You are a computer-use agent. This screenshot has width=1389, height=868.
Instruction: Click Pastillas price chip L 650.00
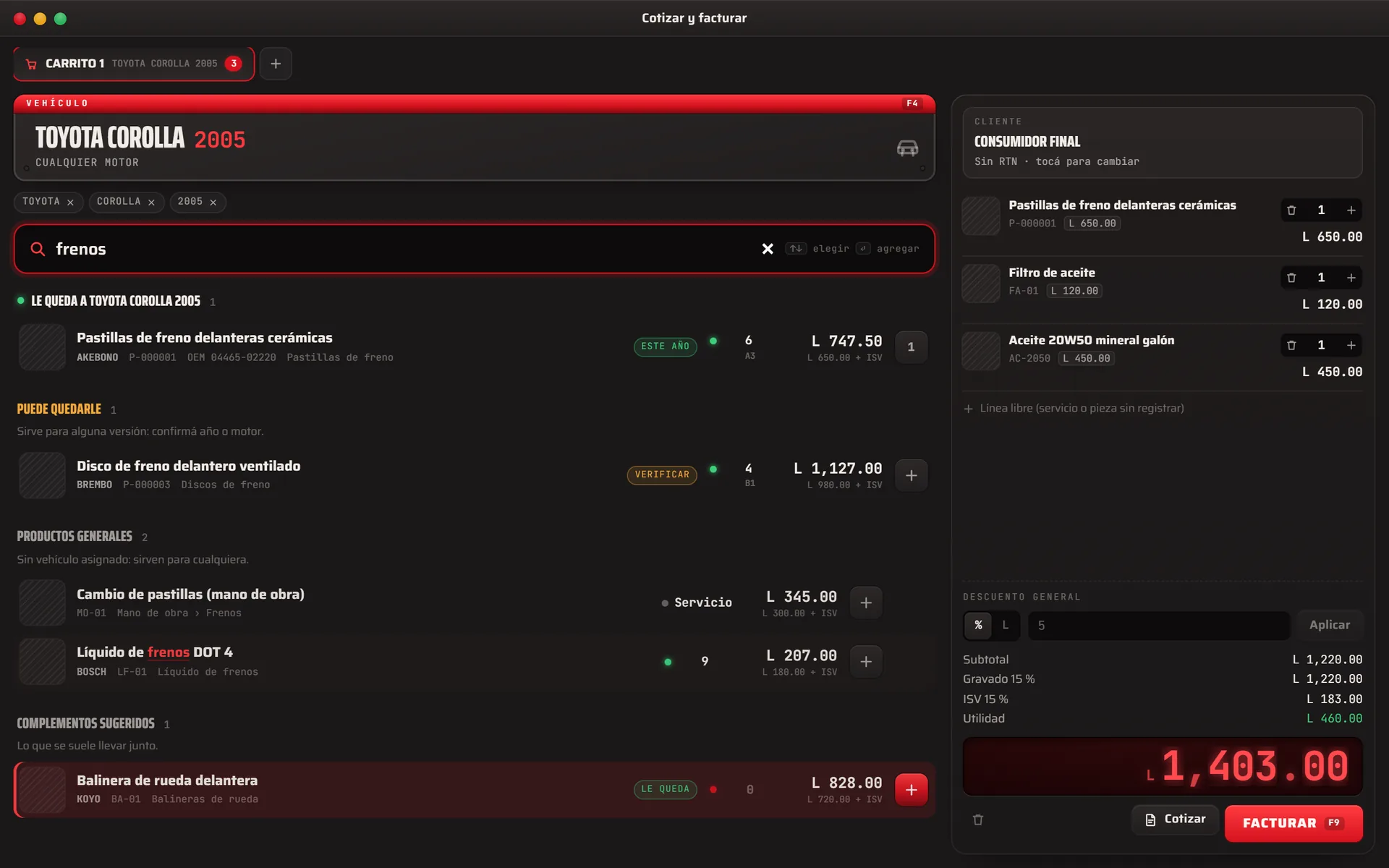point(1092,224)
